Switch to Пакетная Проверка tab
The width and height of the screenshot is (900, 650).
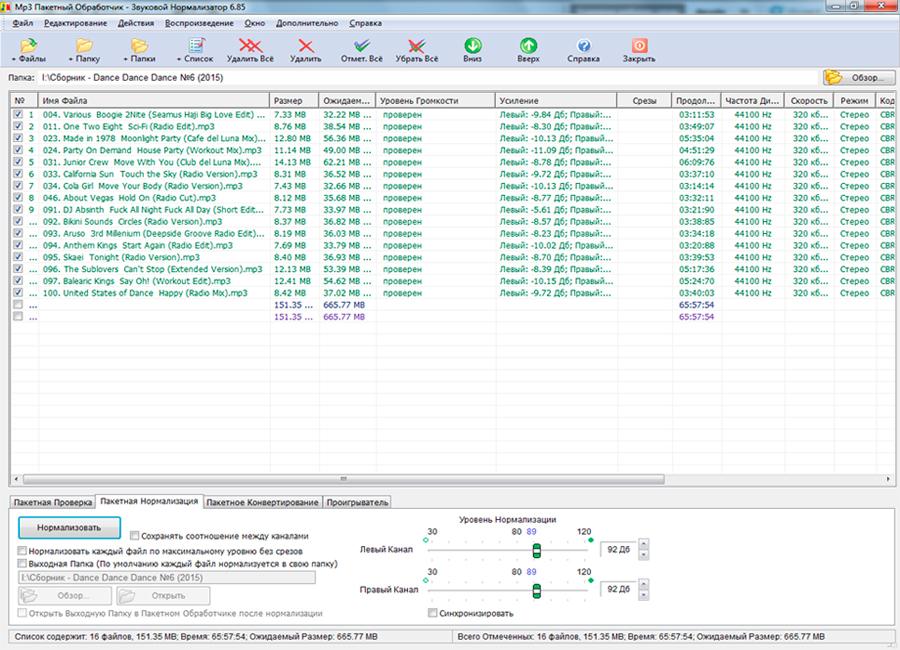tap(53, 502)
